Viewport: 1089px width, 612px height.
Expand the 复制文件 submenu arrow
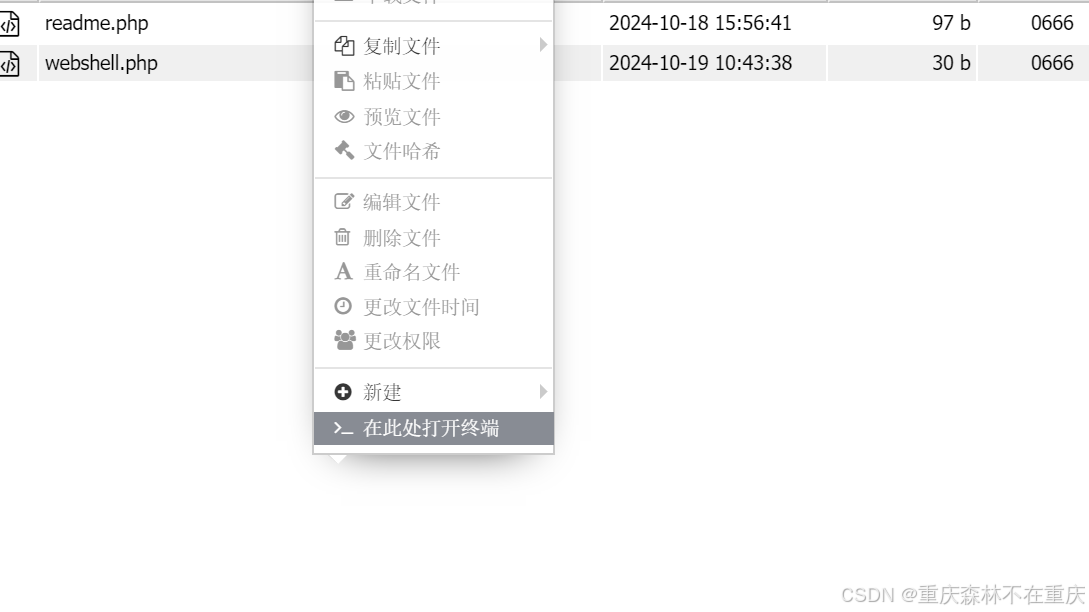[x=543, y=45]
